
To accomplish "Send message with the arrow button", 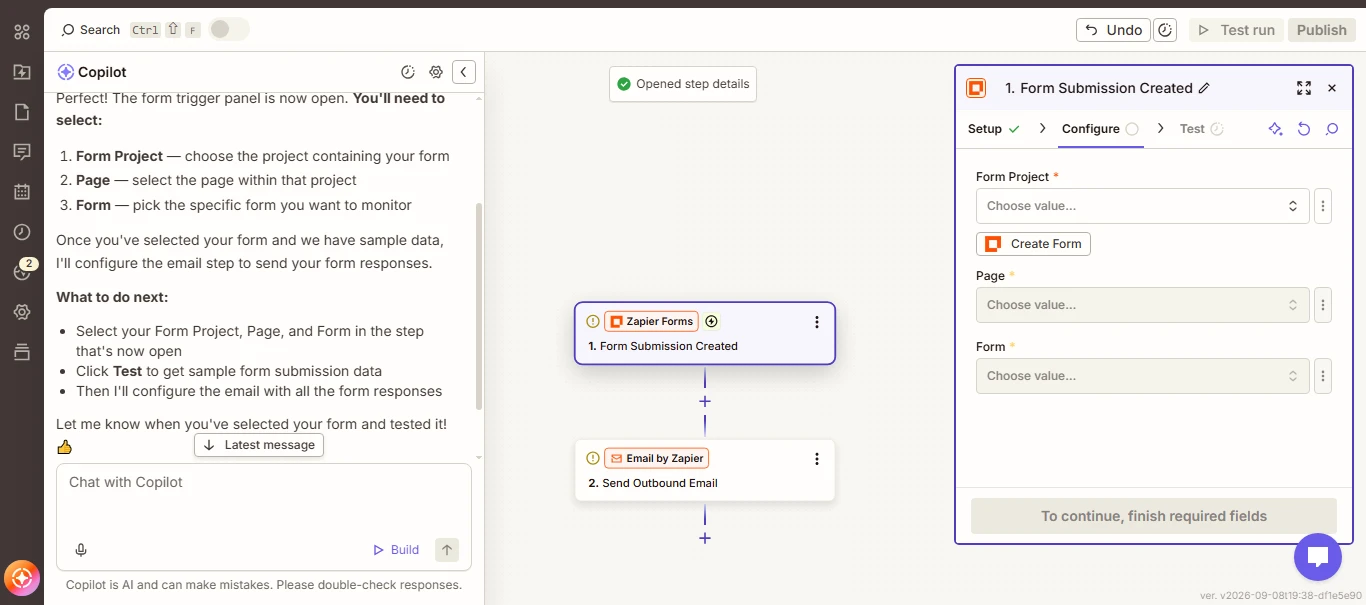I will coord(447,550).
